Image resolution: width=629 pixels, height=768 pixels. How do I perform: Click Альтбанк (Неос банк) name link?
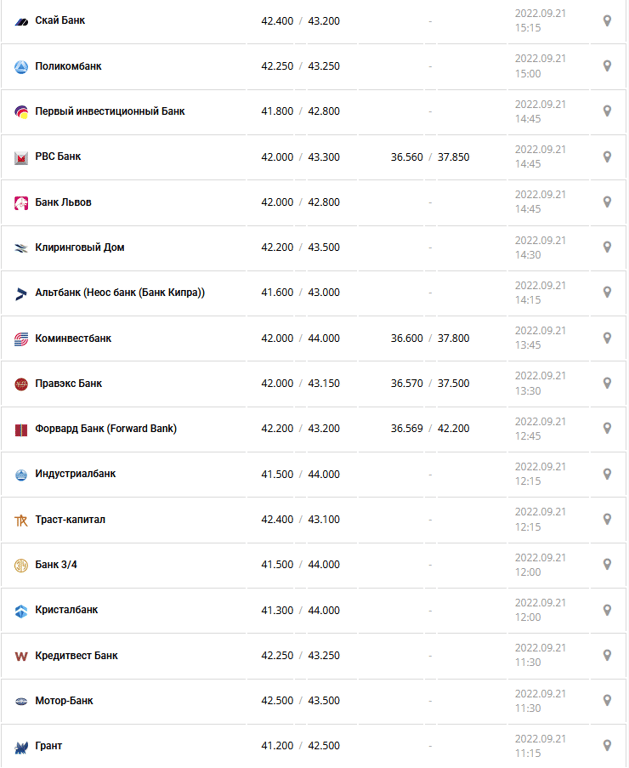click(120, 293)
